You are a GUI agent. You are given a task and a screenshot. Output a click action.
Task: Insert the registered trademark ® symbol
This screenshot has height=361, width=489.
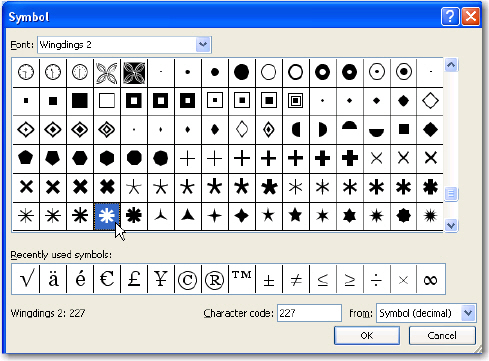(214, 280)
